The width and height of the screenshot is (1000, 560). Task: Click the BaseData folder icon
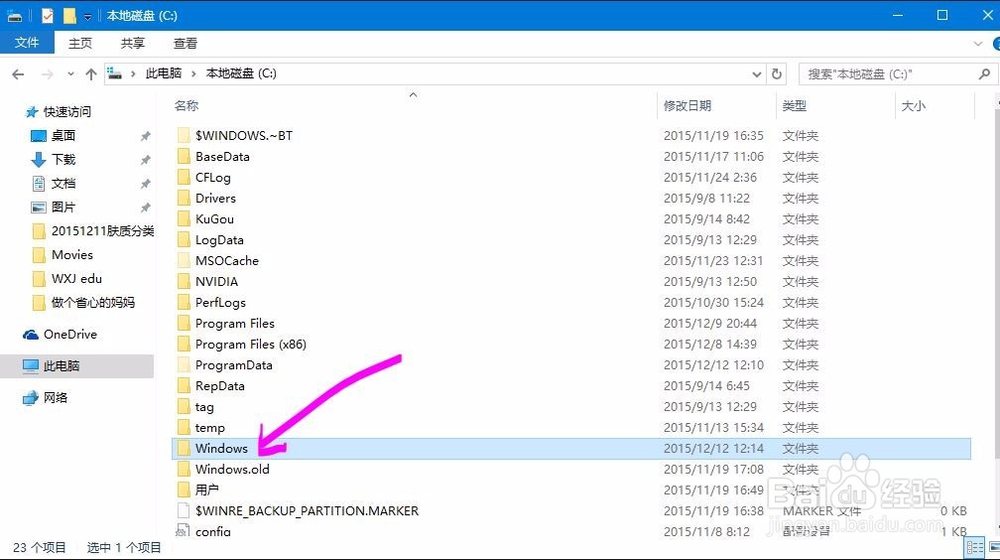[x=184, y=156]
